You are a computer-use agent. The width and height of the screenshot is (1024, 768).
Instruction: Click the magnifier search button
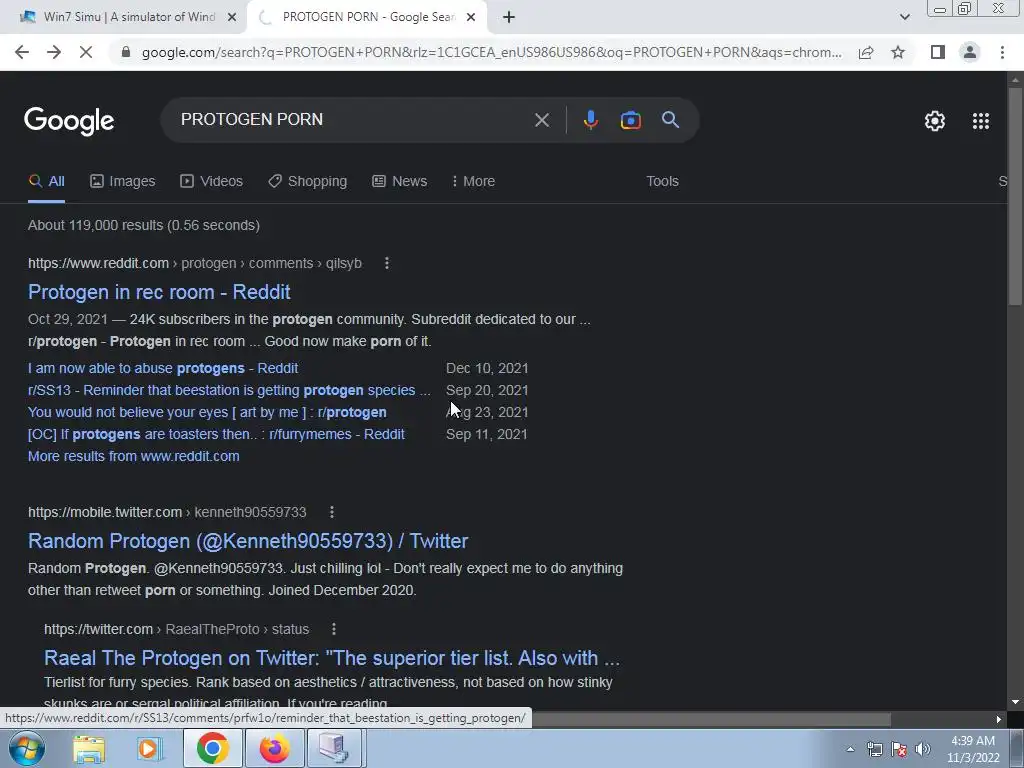(x=670, y=120)
